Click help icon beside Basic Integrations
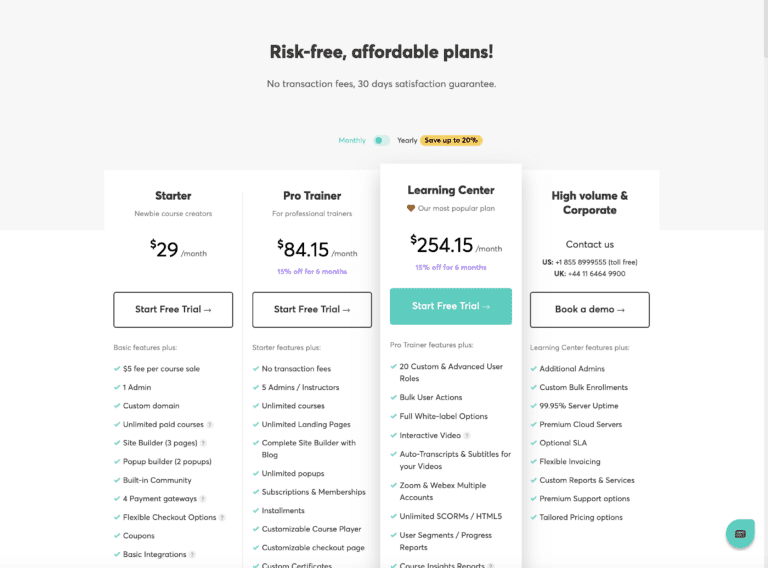Screen dimensions: 768x568 point(192,555)
